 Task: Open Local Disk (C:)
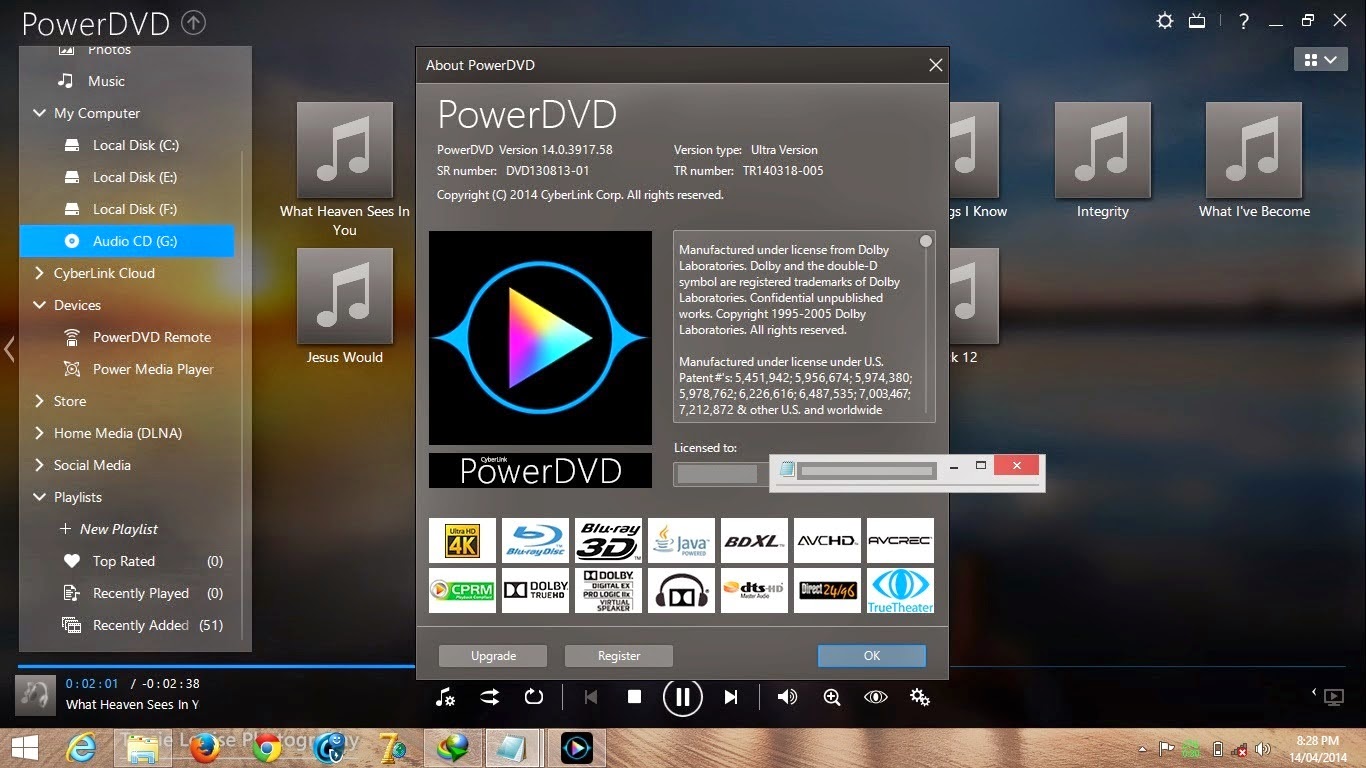pyautogui.click(x=135, y=145)
